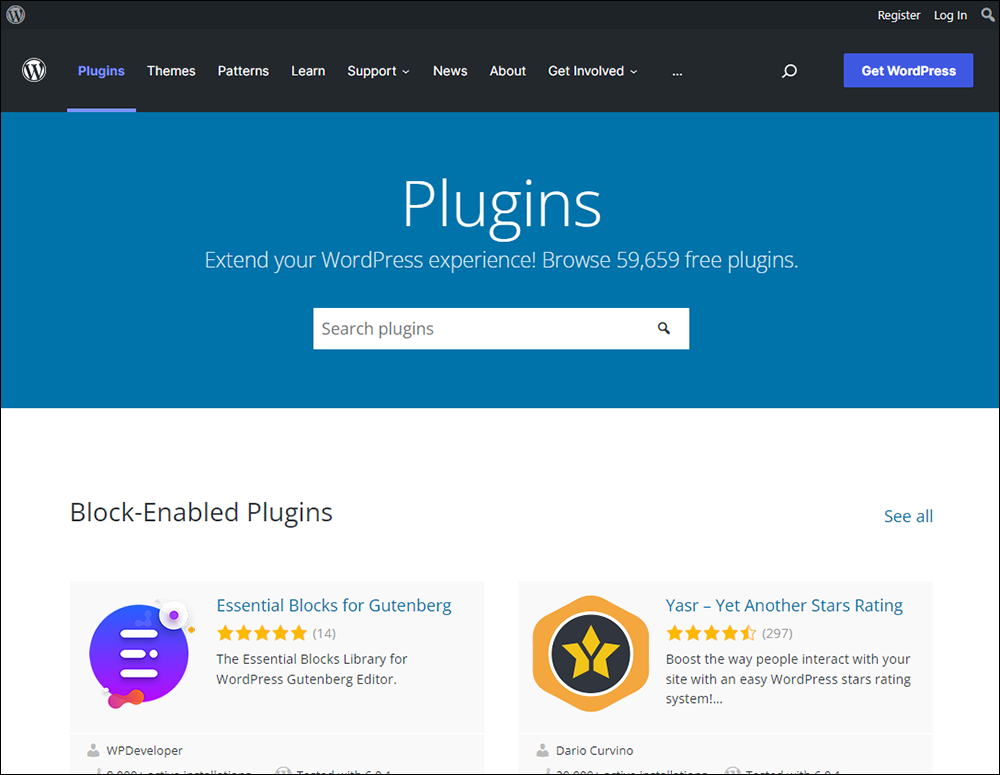Open the Patterns menu item
This screenshot has width=1000, height=775.
click(x=243, y=71)
